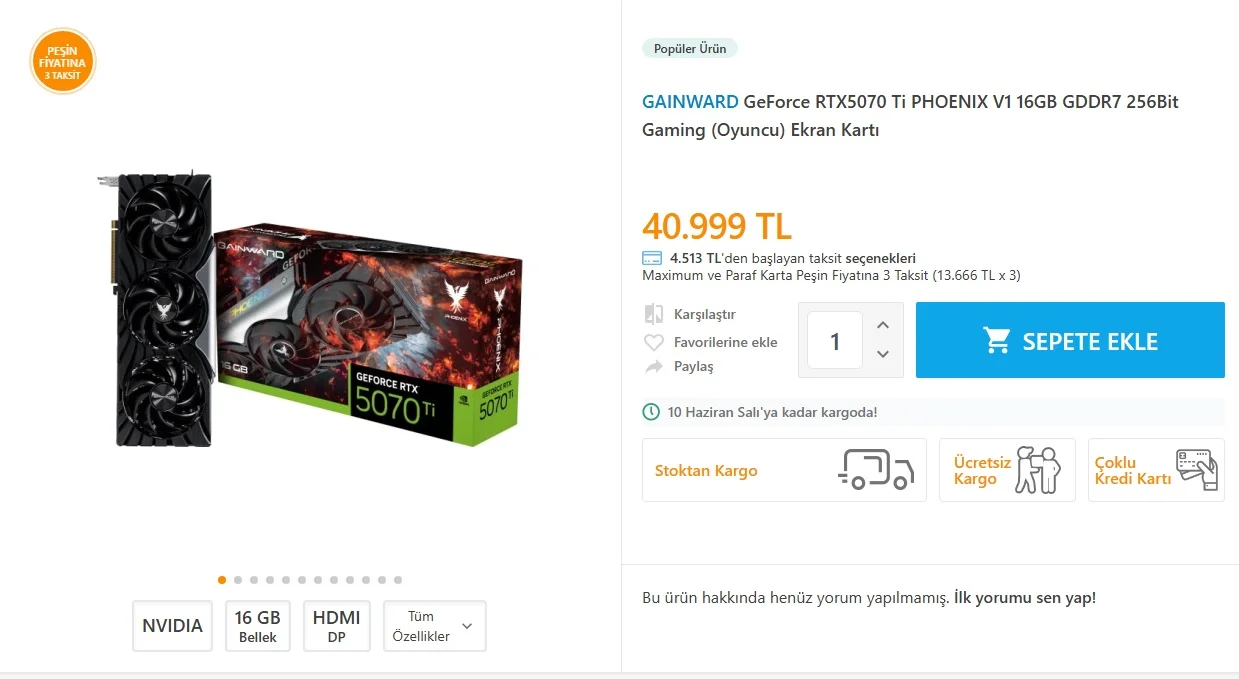
Task: Click the heart favorites icon
Action: coord(654,342)
